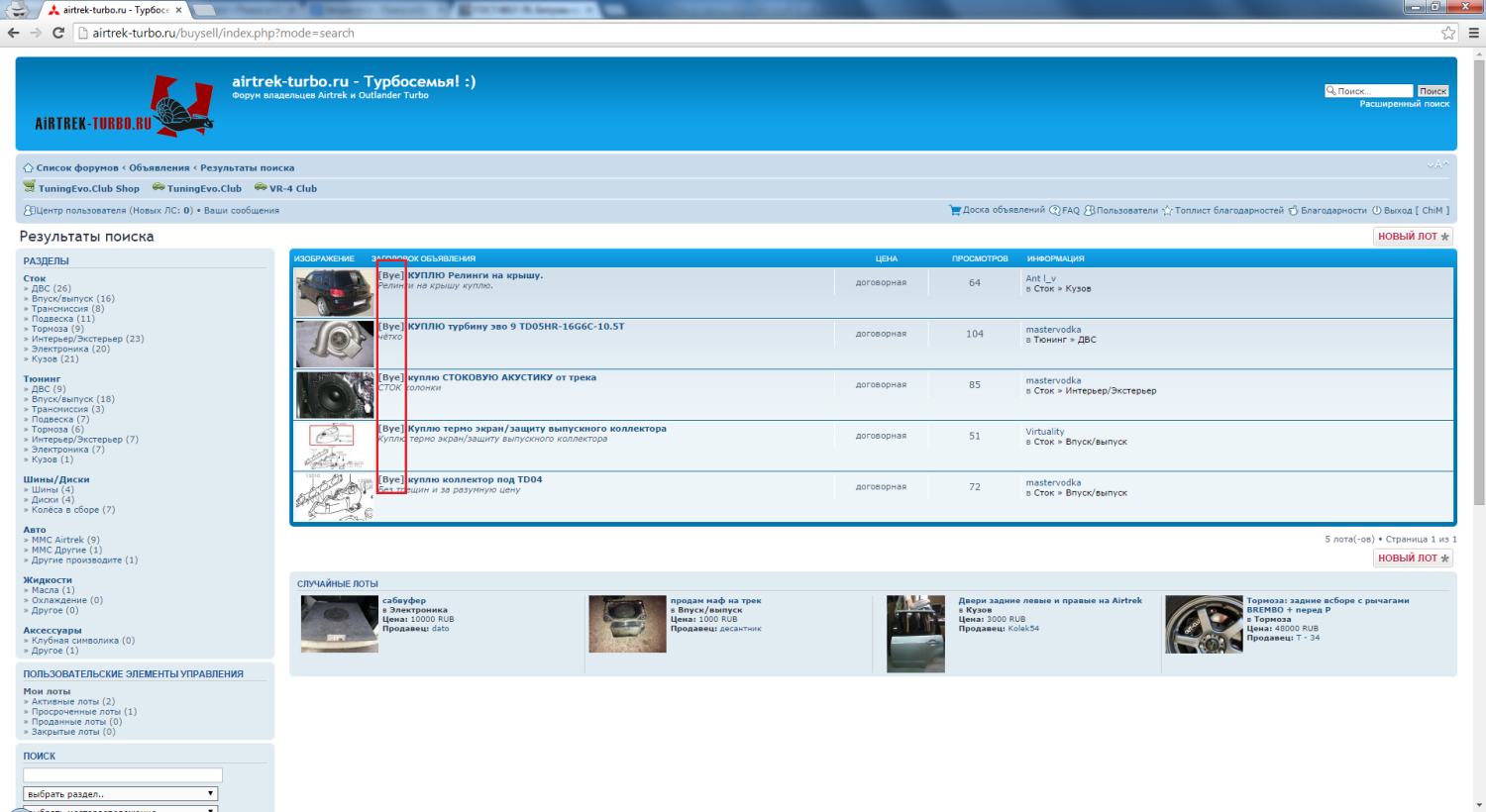The image size is (1486, 812).
Task: Click the shopping cart icon for Доска объявлений
Action: click(x=955, y=210)
